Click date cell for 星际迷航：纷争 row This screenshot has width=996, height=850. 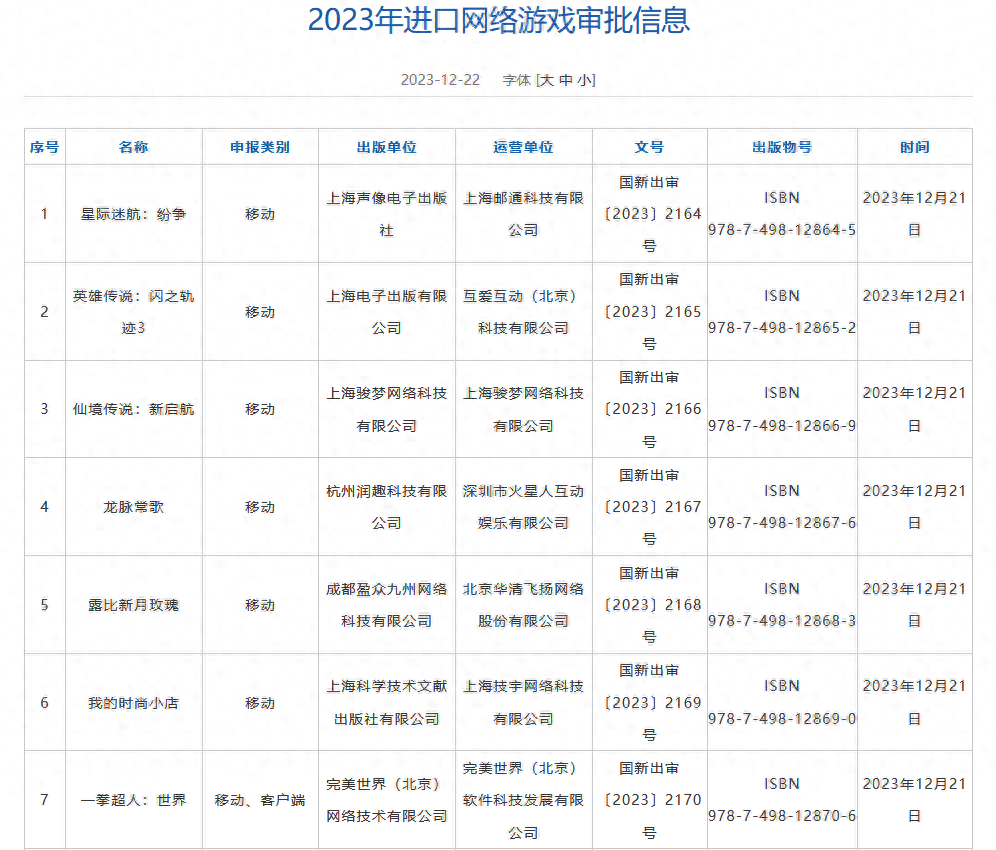point(915,214)
